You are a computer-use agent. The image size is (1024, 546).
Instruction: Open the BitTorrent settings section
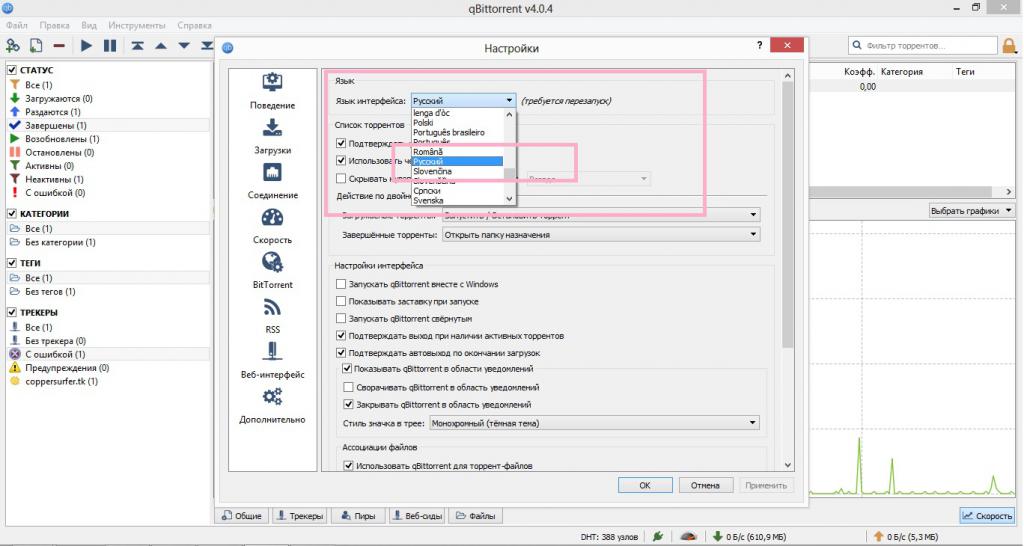tap(272, 271)
